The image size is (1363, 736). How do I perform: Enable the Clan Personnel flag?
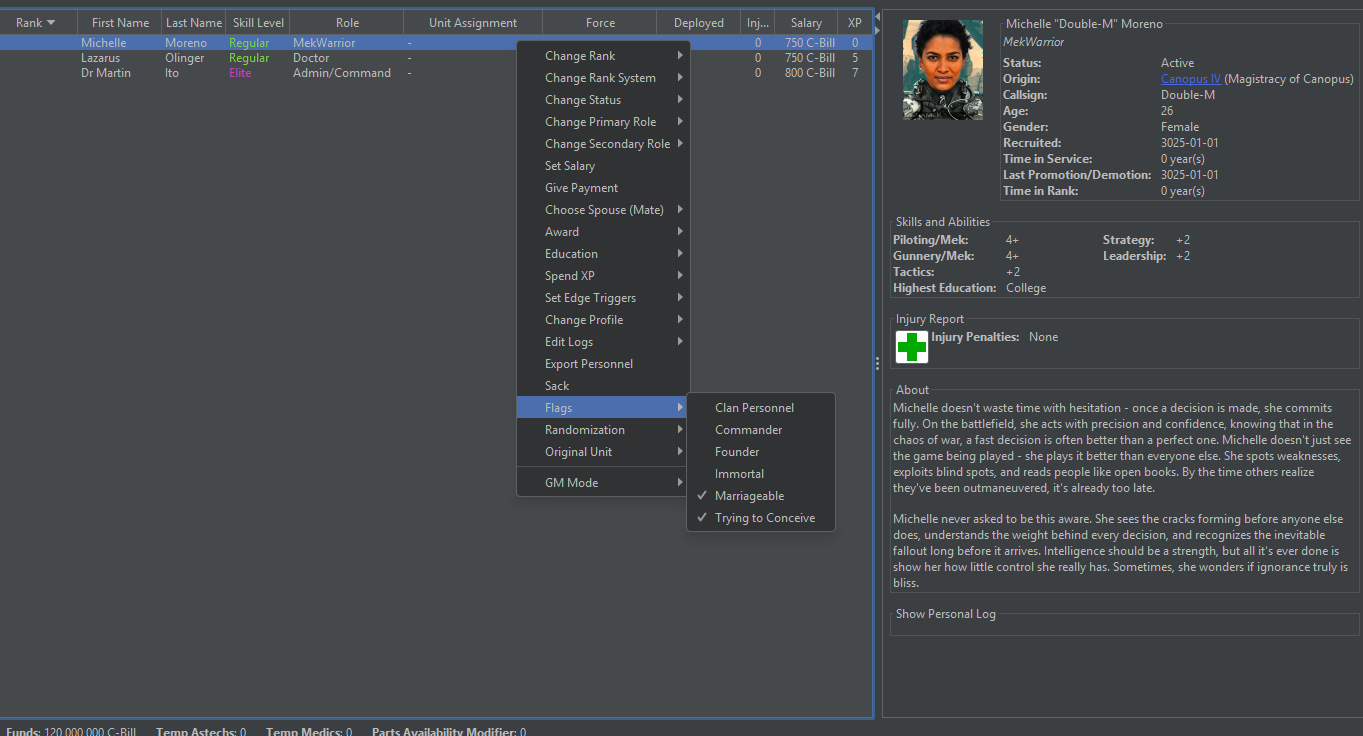click(753, 407)
